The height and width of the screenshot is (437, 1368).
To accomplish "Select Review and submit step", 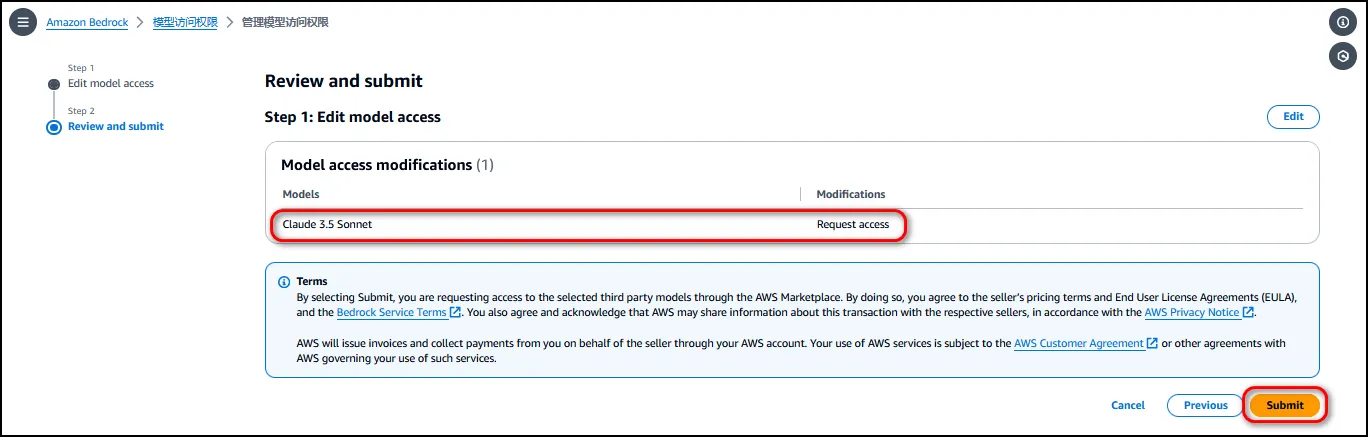I will coord(115,126).
